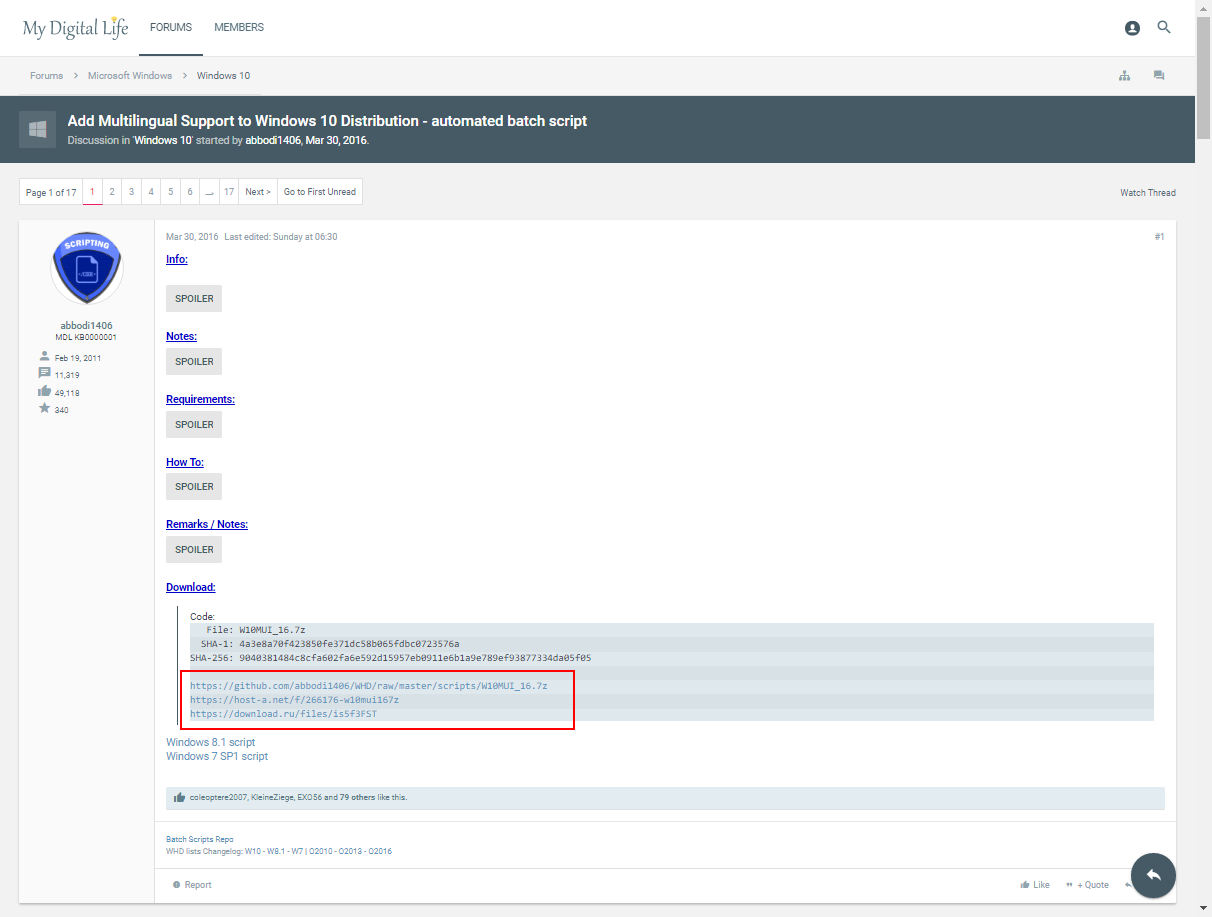This screenshot has height=917, width=1212.
Task: Click Watch Thread link
Action: pyautogui.click(x=1148, y=193)
